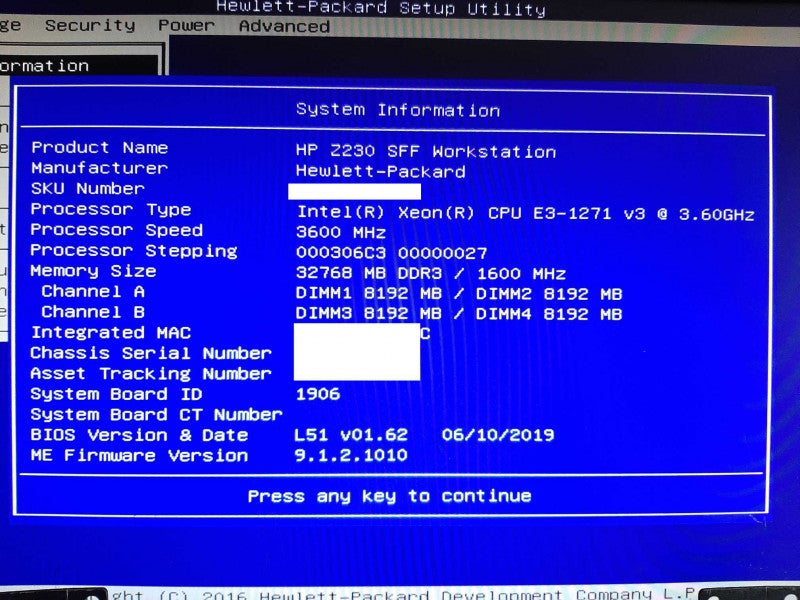Click the 'Press any key to continue' prompt

pos(389,496)
